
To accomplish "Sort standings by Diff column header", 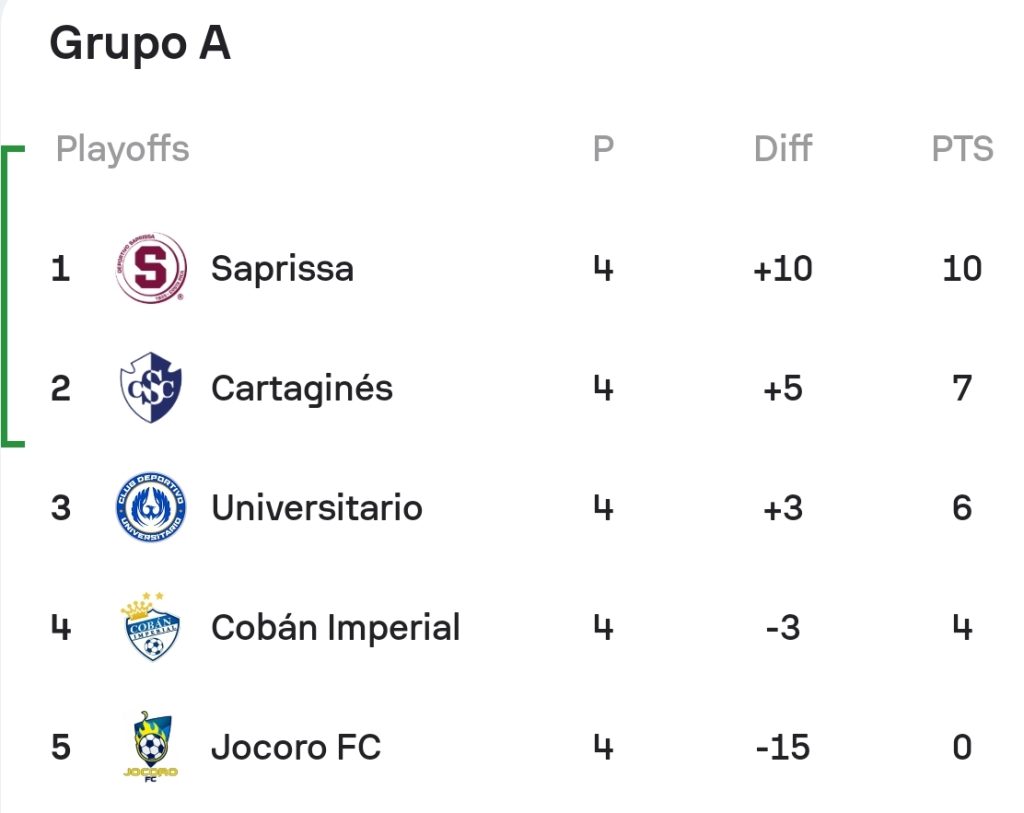I will tap(782, 149).
